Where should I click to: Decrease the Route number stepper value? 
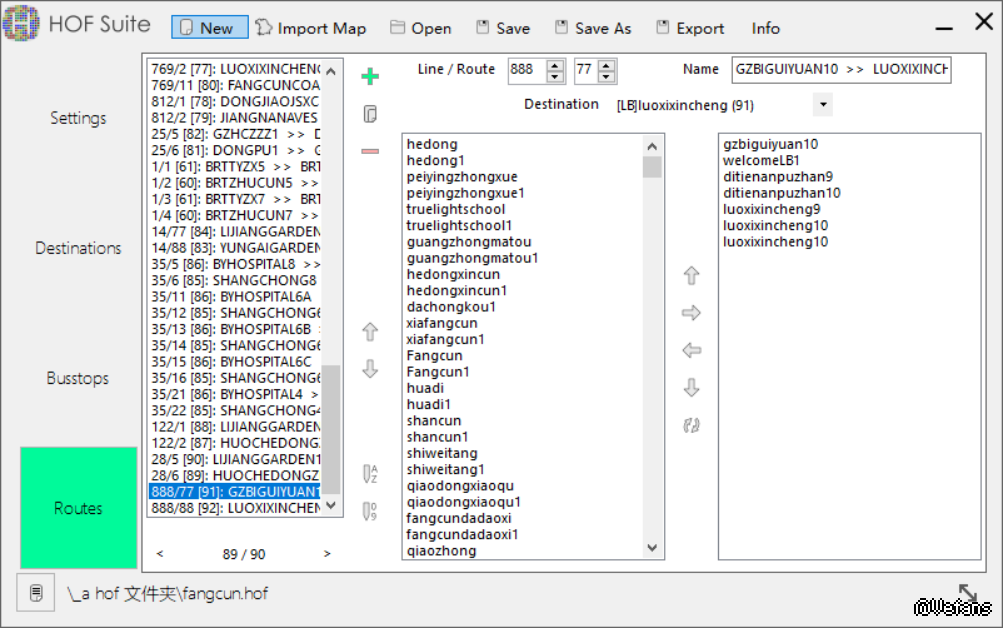coord(606,76)
